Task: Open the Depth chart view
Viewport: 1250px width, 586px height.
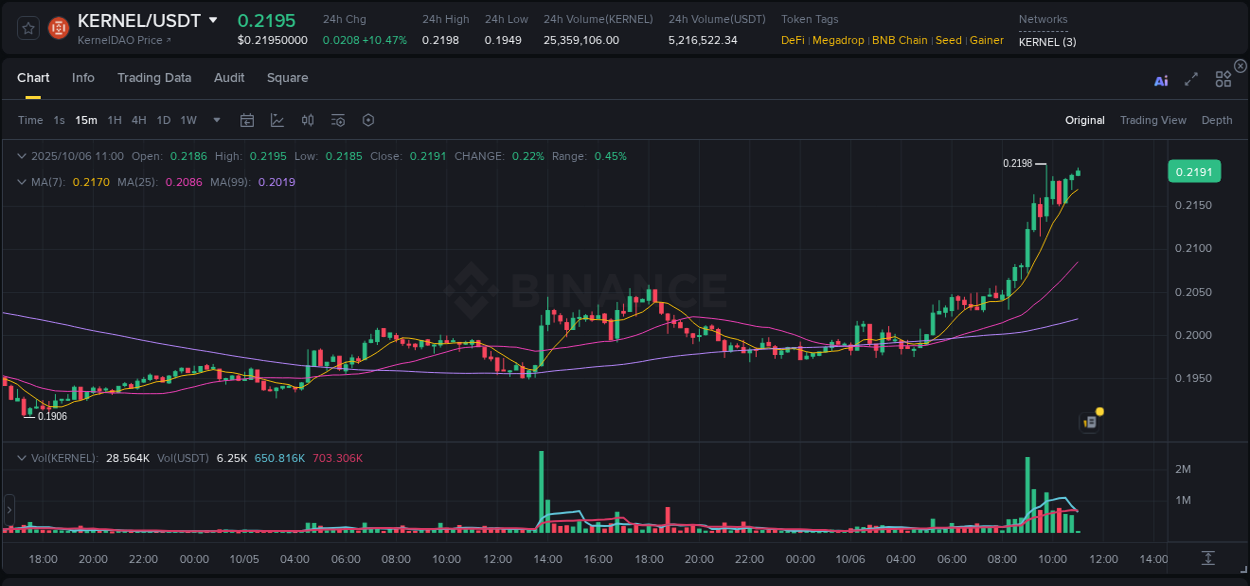Action: (1216, 119)
